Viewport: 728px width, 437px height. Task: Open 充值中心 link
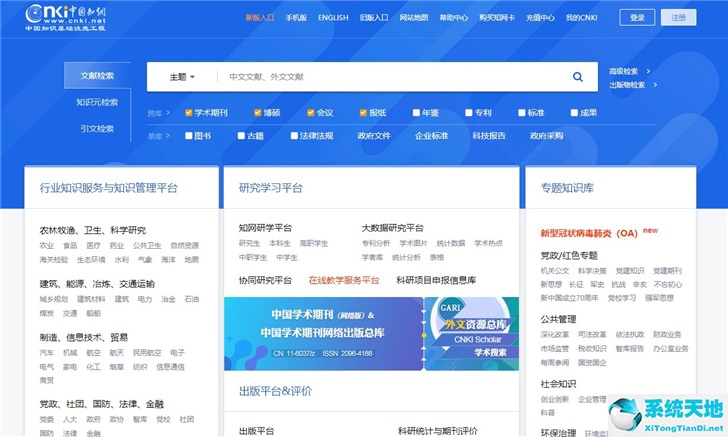point(540,18)
